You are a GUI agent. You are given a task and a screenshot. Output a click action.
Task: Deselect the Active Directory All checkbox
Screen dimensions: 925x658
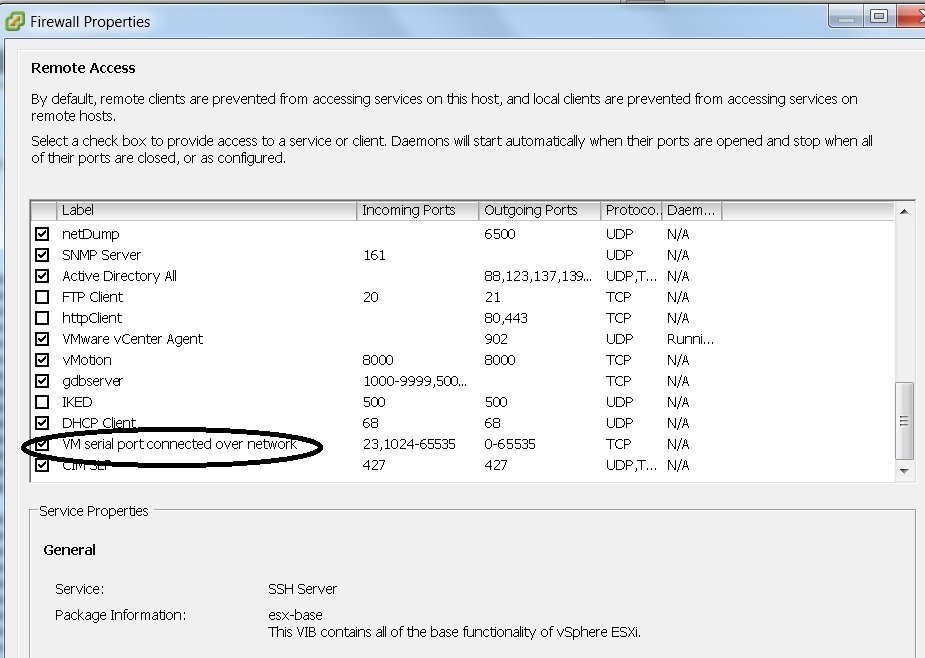tap(42, 275)
